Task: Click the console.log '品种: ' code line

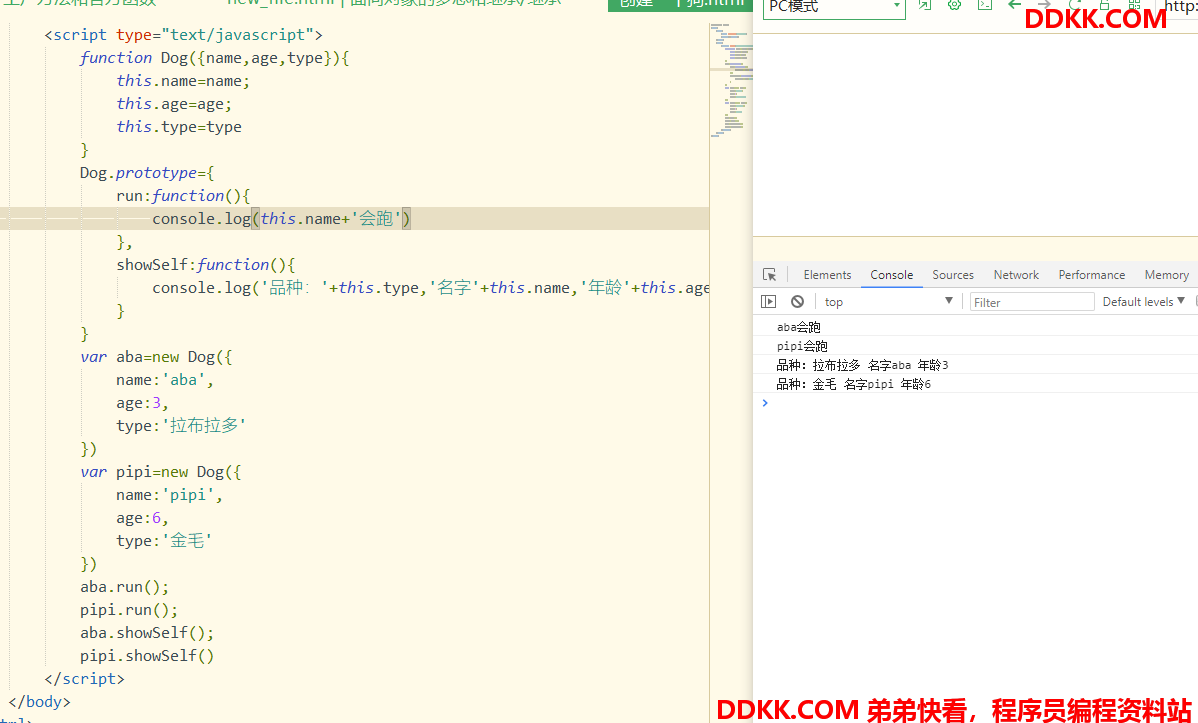Action: tap(430, 287)
